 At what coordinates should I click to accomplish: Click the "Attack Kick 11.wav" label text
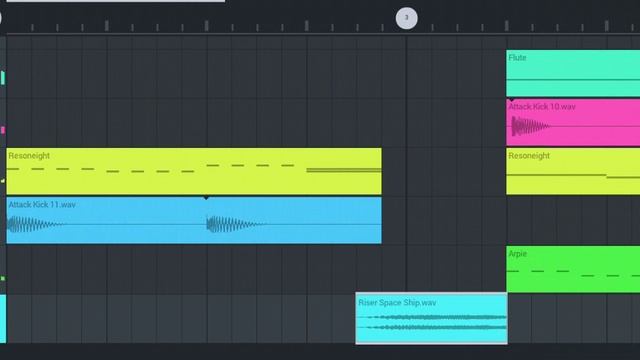click(x=42, y=204)
